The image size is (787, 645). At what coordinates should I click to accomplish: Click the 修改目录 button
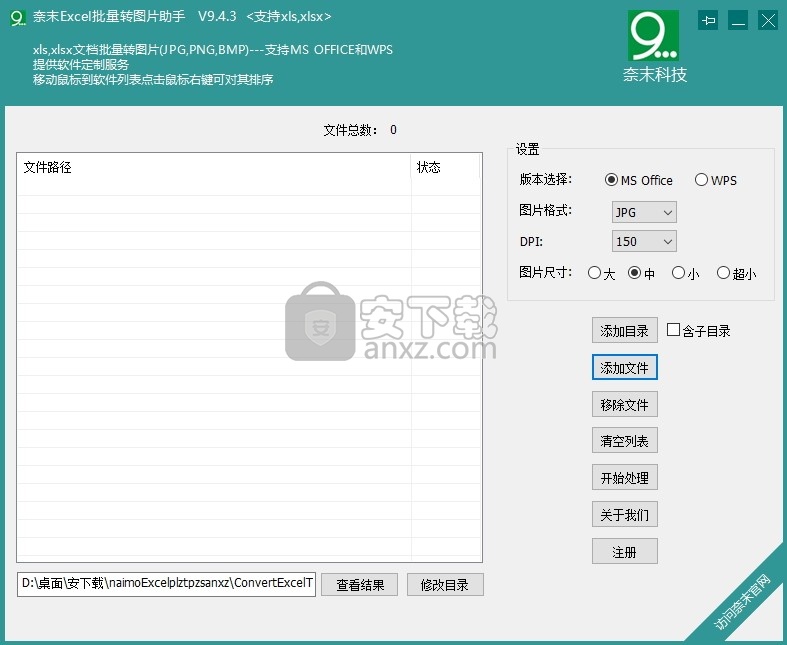click(x=445, y=585)
